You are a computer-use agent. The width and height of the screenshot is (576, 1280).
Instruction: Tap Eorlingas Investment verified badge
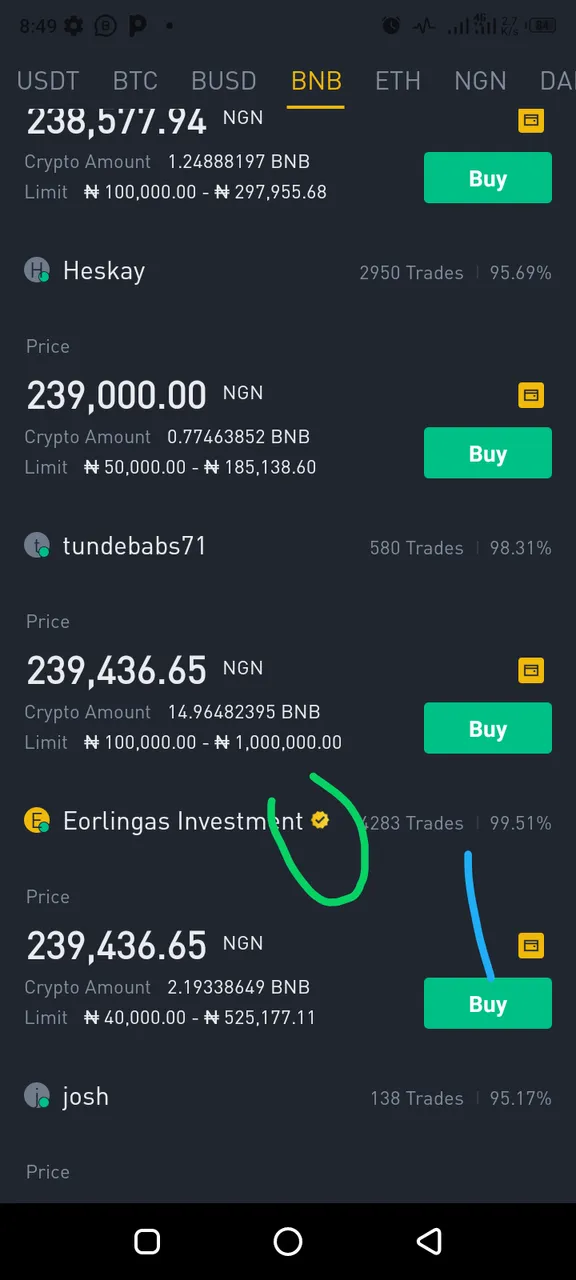point(320,820)
